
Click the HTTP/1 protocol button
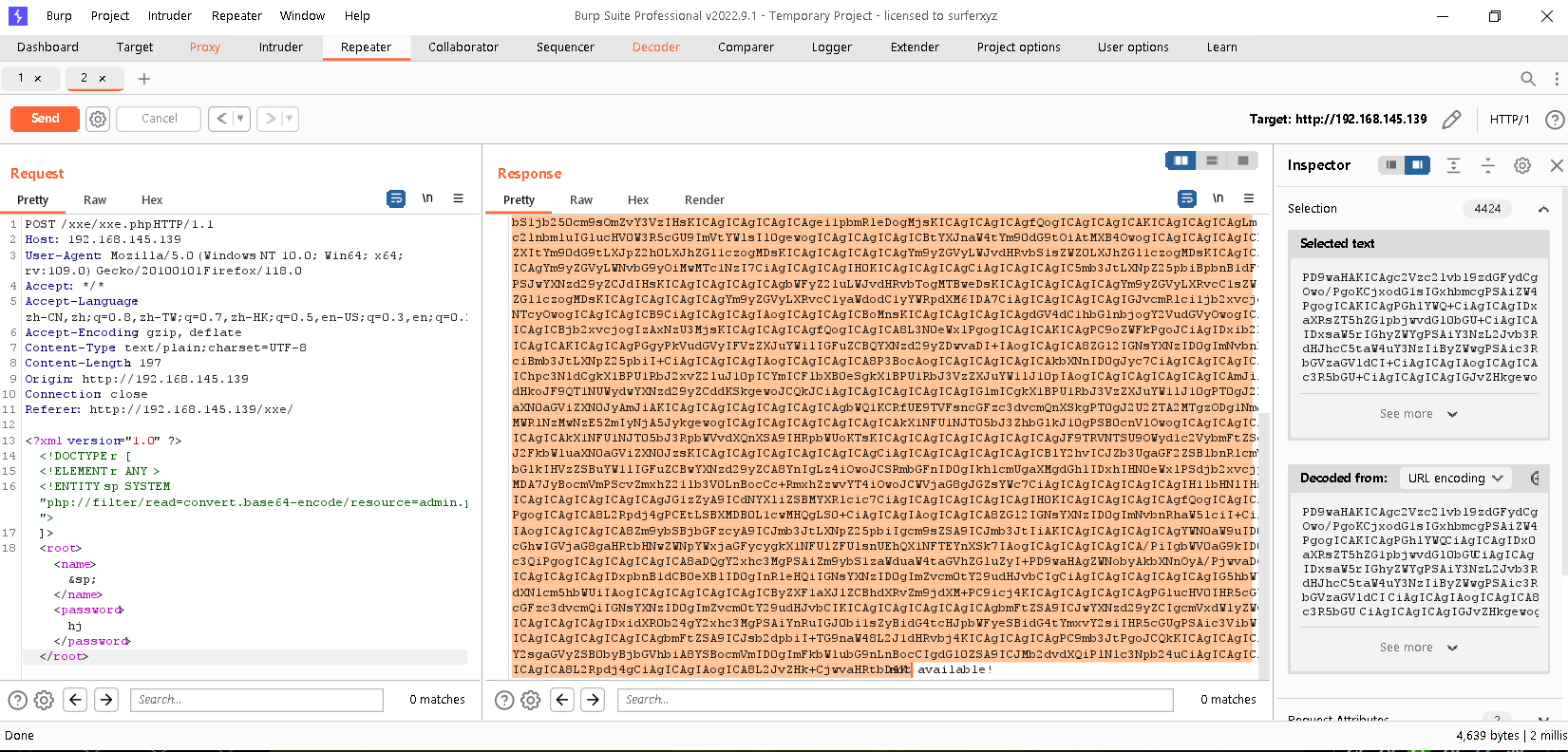[x=1510, y=120]
